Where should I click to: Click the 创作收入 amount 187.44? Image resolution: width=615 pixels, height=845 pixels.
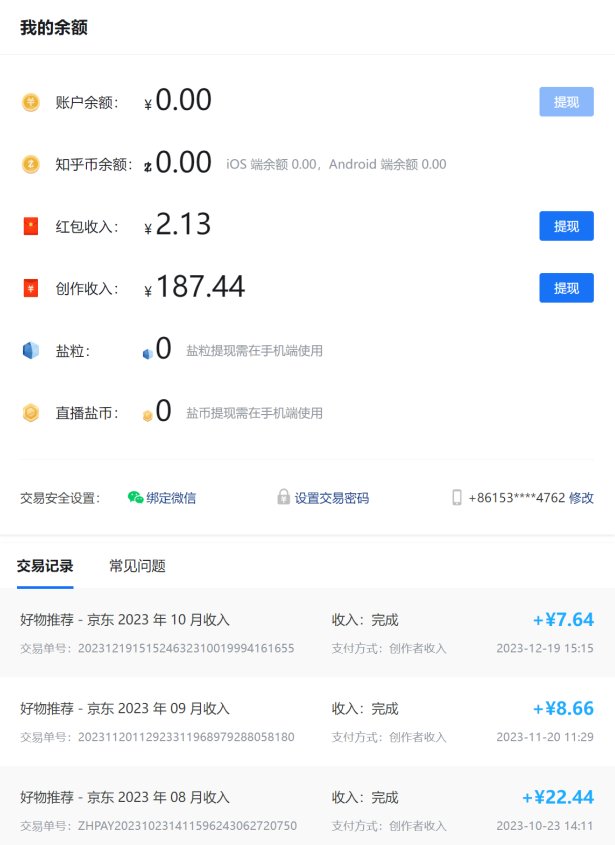click(x=201, y=286)
